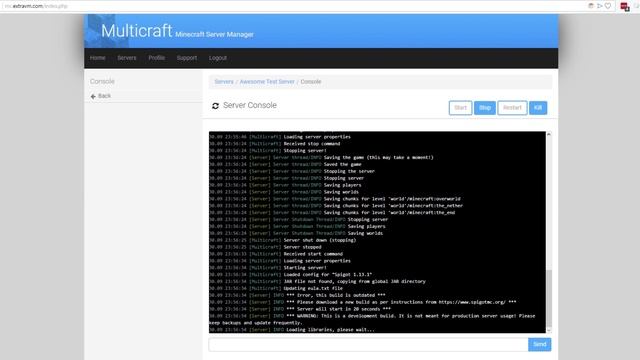This screenshot has width=640, height=360.
Task: Restart the server via Restart button
Action: point(512,108)
